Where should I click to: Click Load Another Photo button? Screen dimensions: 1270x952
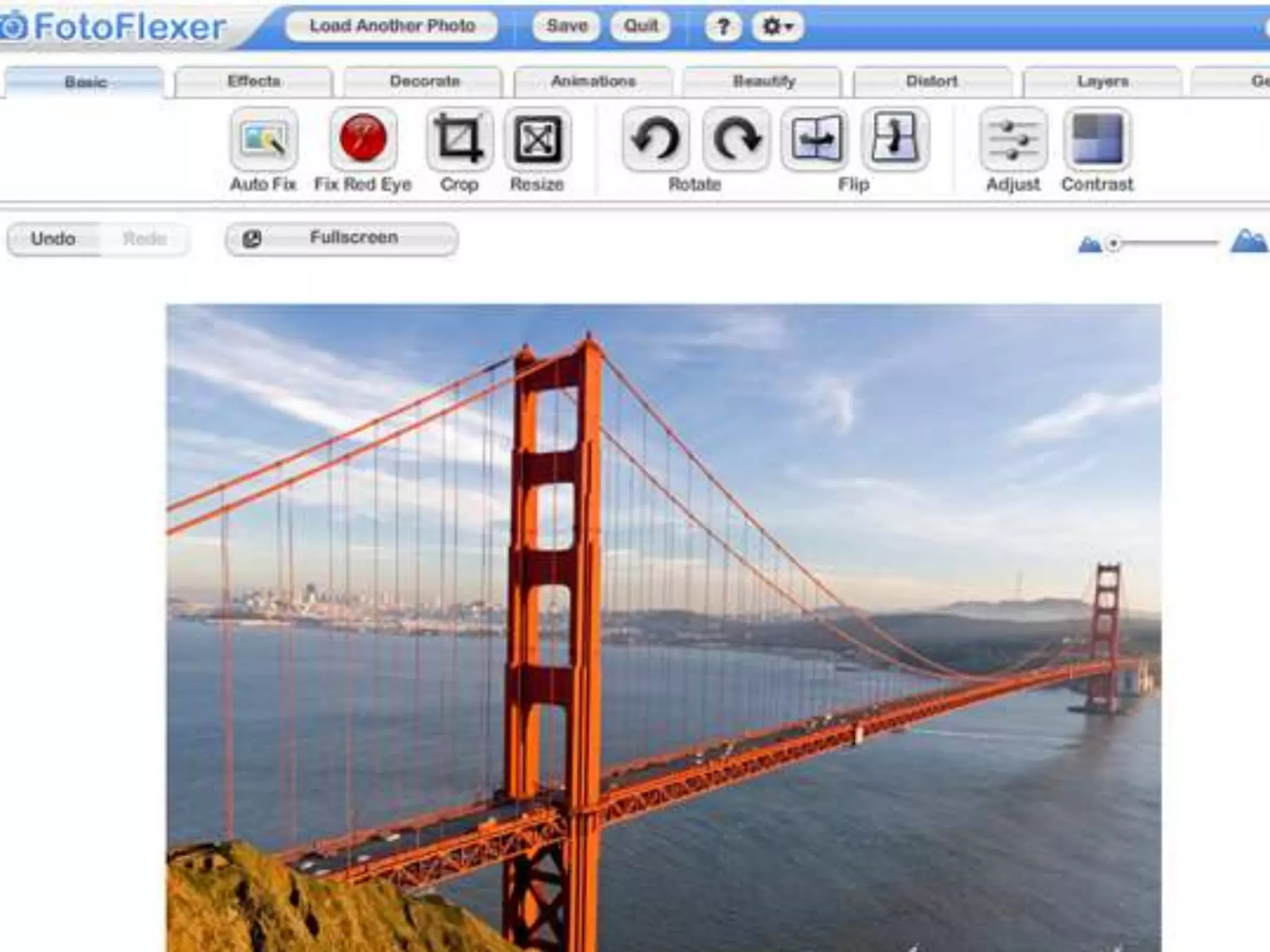[392, 26]
